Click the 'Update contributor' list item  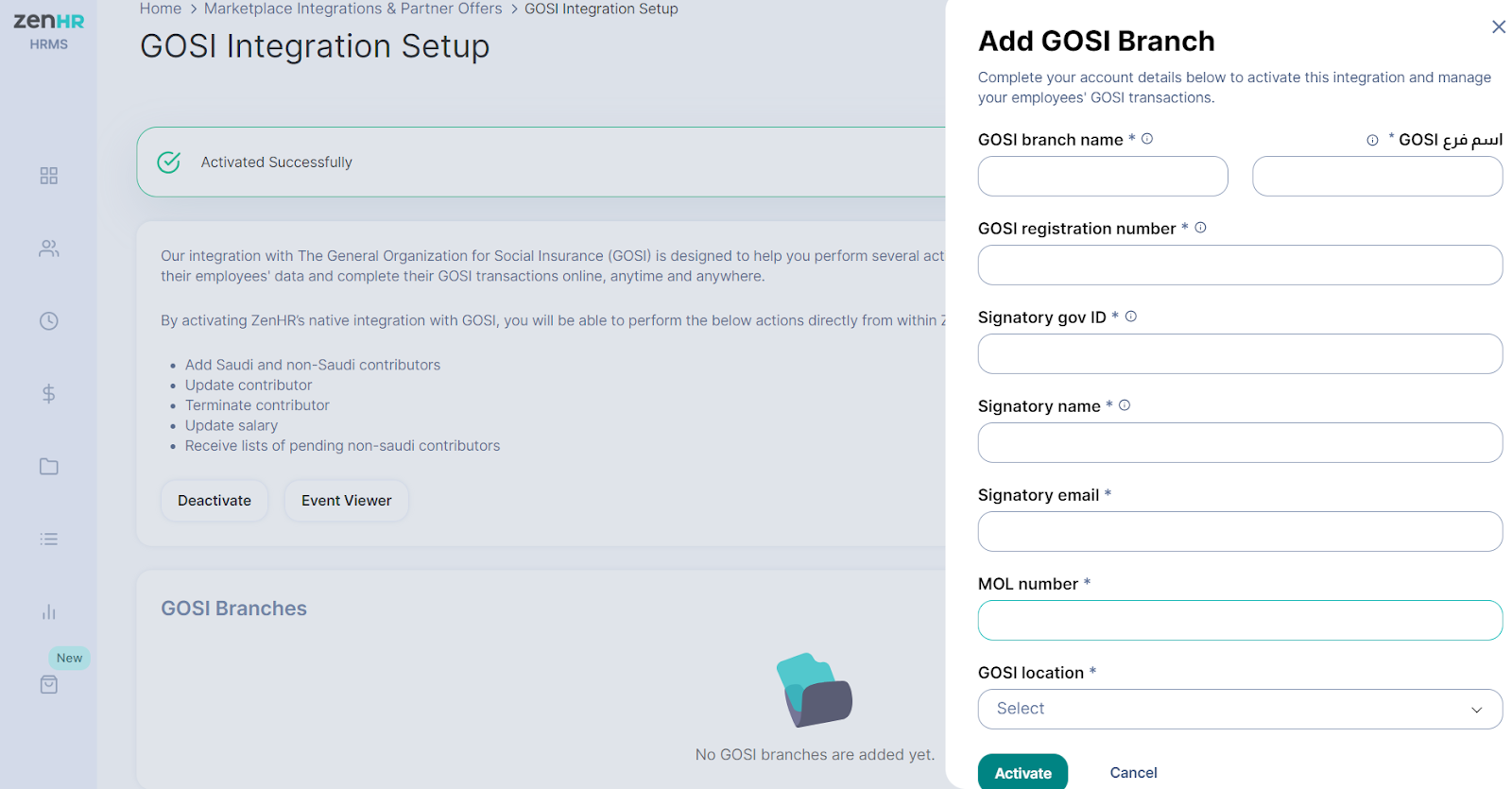(249, 386)
